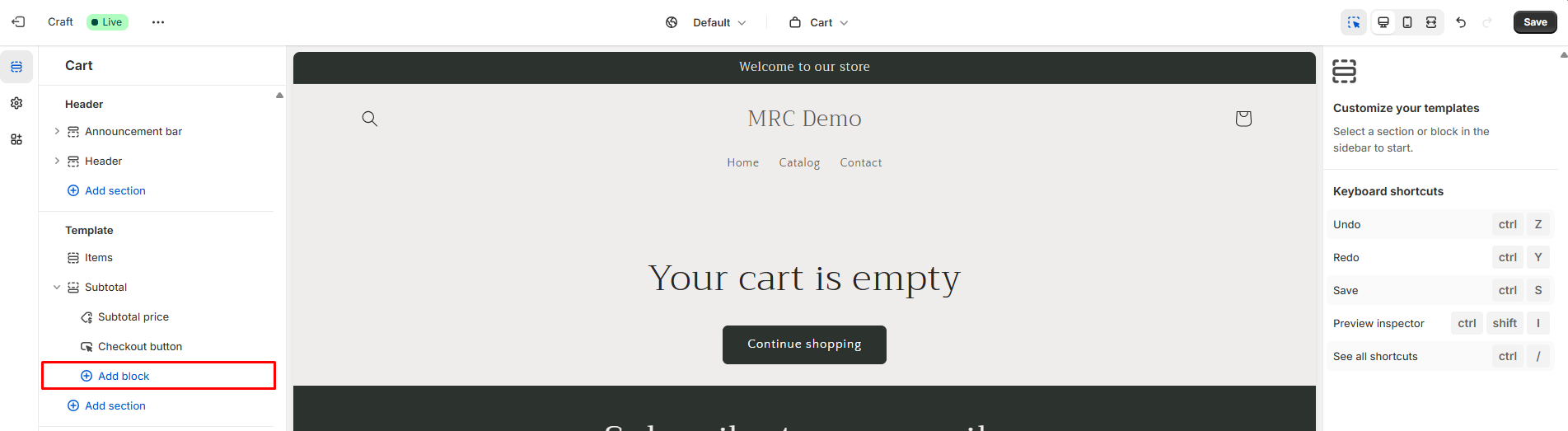Expand the Header section chevron
The width and height of the screenshot is (1568, 431).
(x=57, y=161)
